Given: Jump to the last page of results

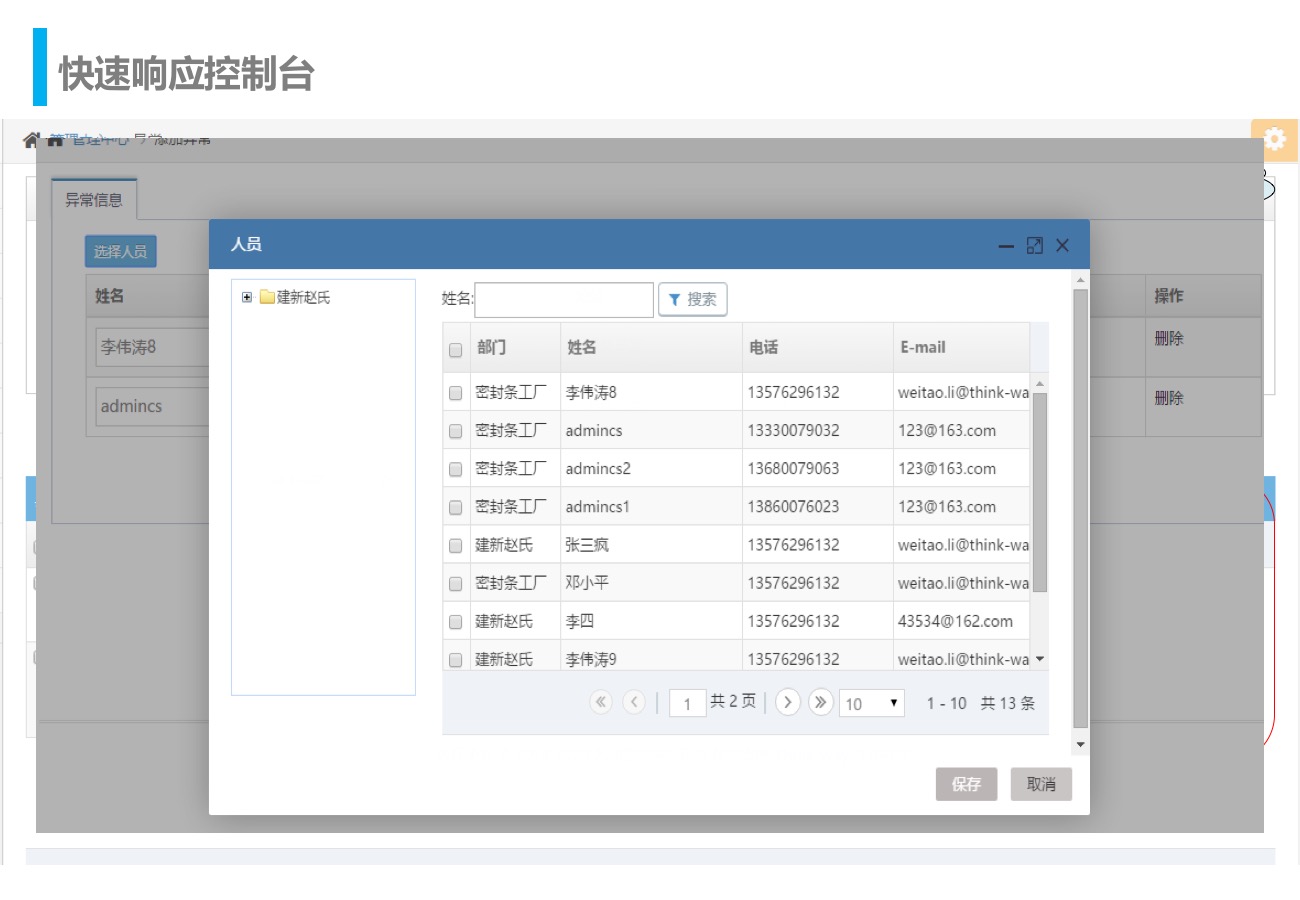Looking at the screenshot, I should click(x=821, y=702).
